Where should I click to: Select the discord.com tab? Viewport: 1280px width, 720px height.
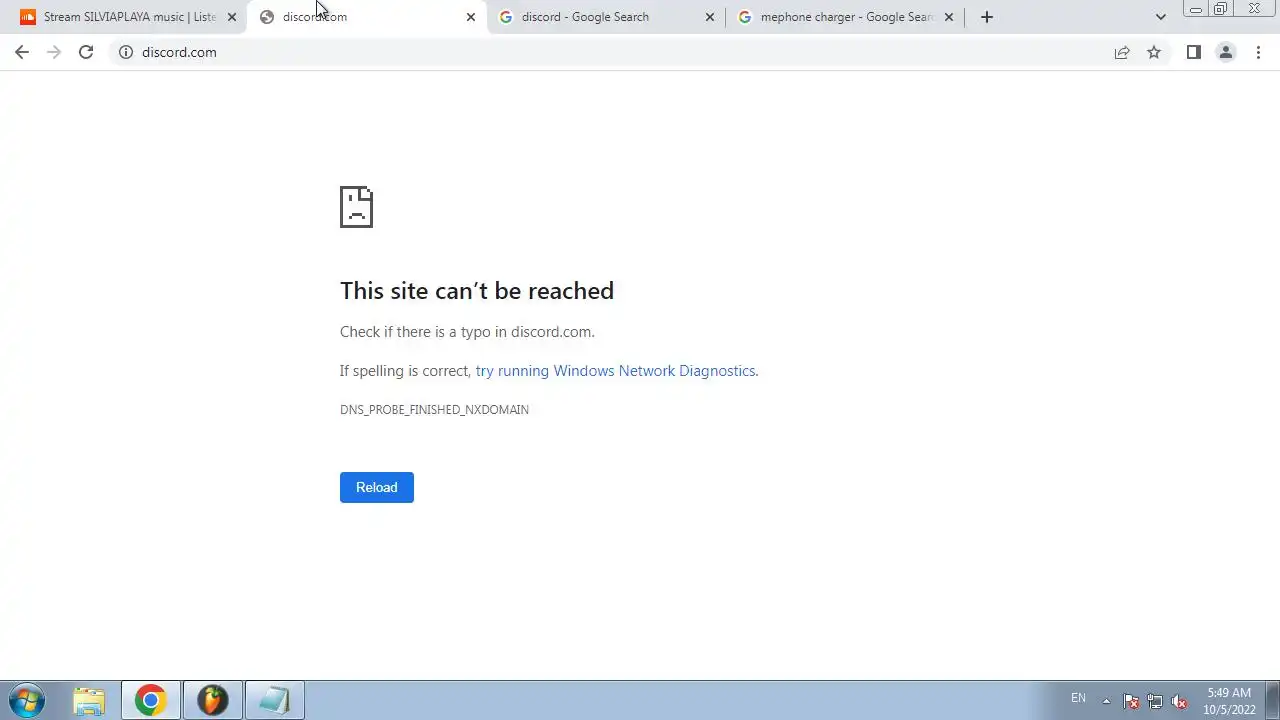[366, 17]
